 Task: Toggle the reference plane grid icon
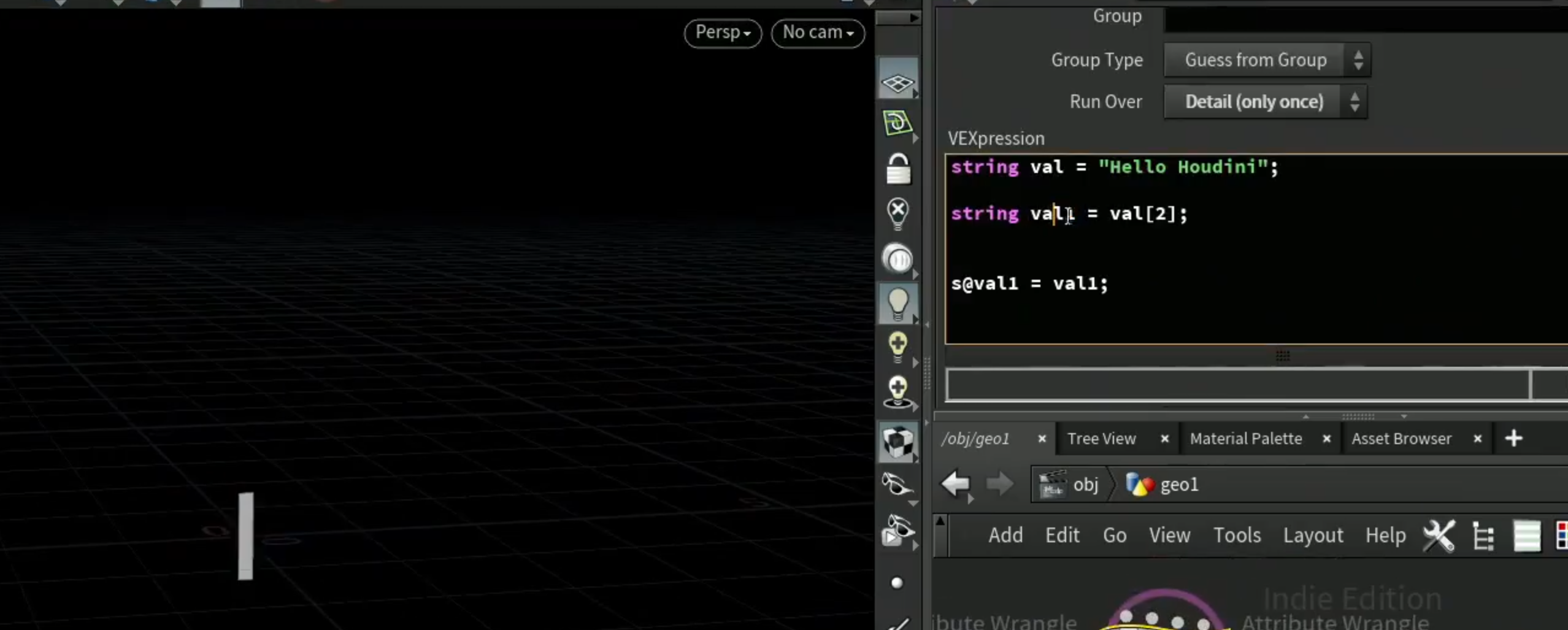pos(897,80)
